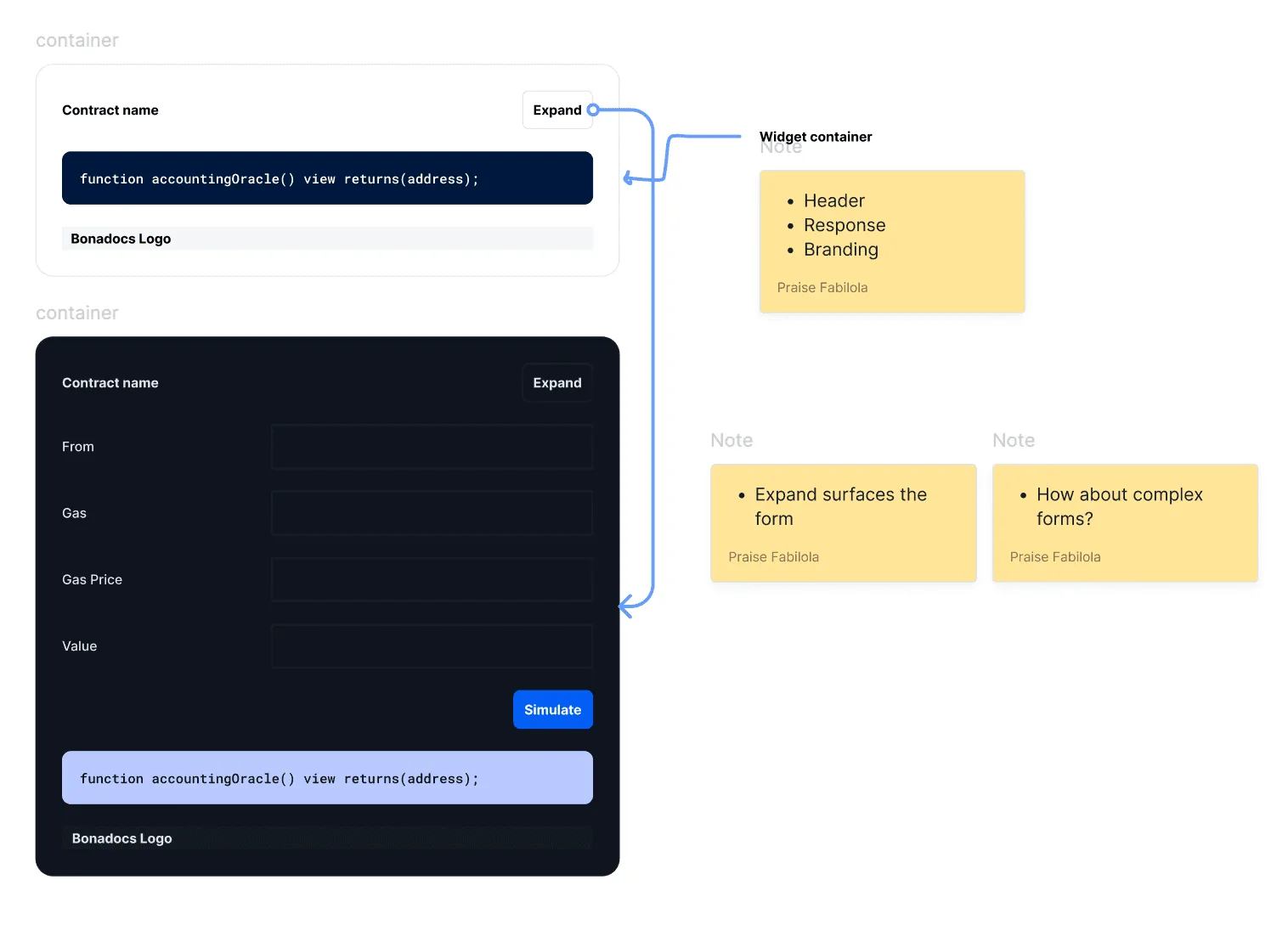Select the light lavender function code block

tap(327, 778)
